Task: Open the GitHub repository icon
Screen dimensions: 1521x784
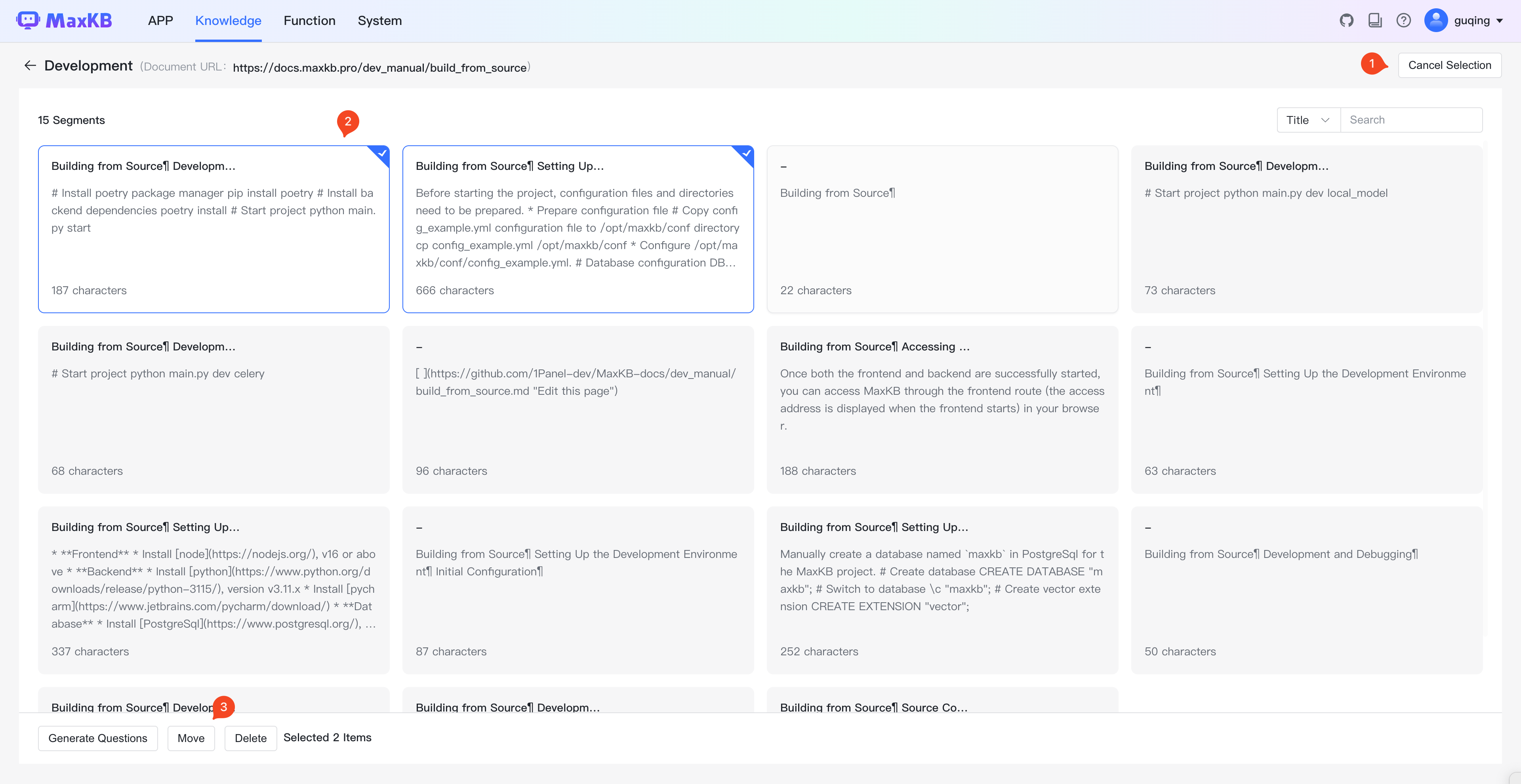Action: pos(1346,21)
